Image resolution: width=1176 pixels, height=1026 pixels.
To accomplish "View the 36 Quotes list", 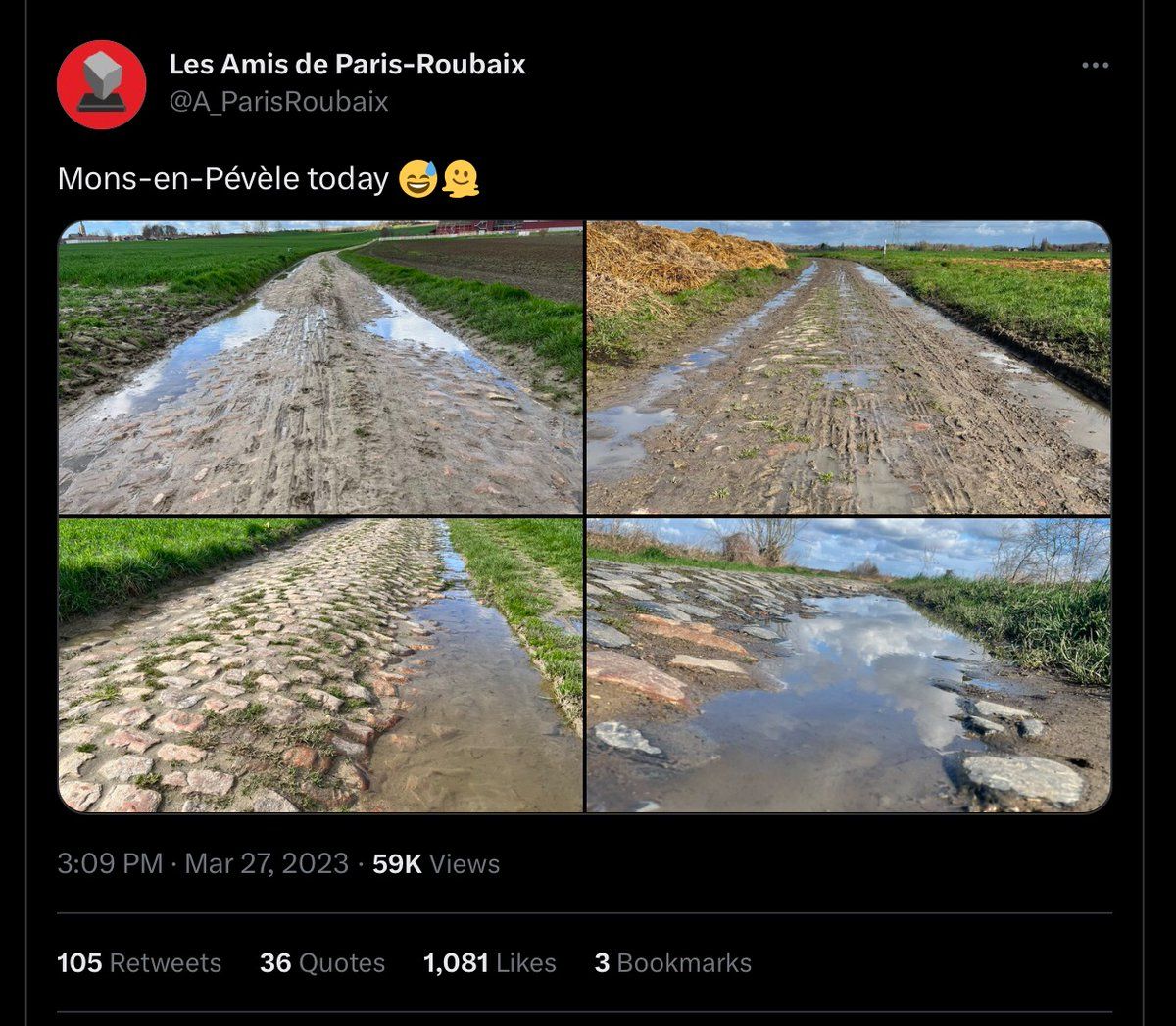I will point(322,963).
